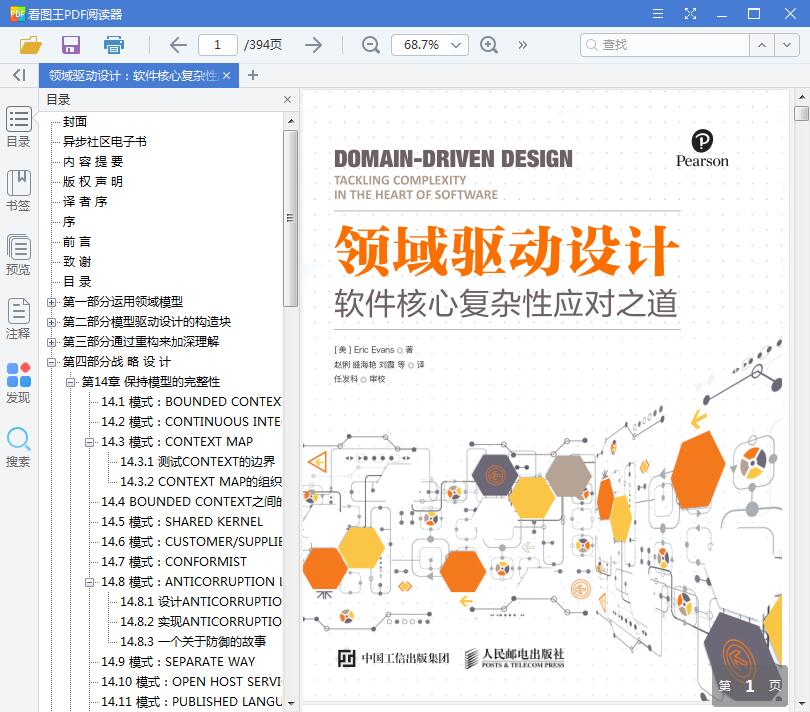Screen dimensions: 810x712
Task: Click the document scroll up arrow
Action: 802,97
